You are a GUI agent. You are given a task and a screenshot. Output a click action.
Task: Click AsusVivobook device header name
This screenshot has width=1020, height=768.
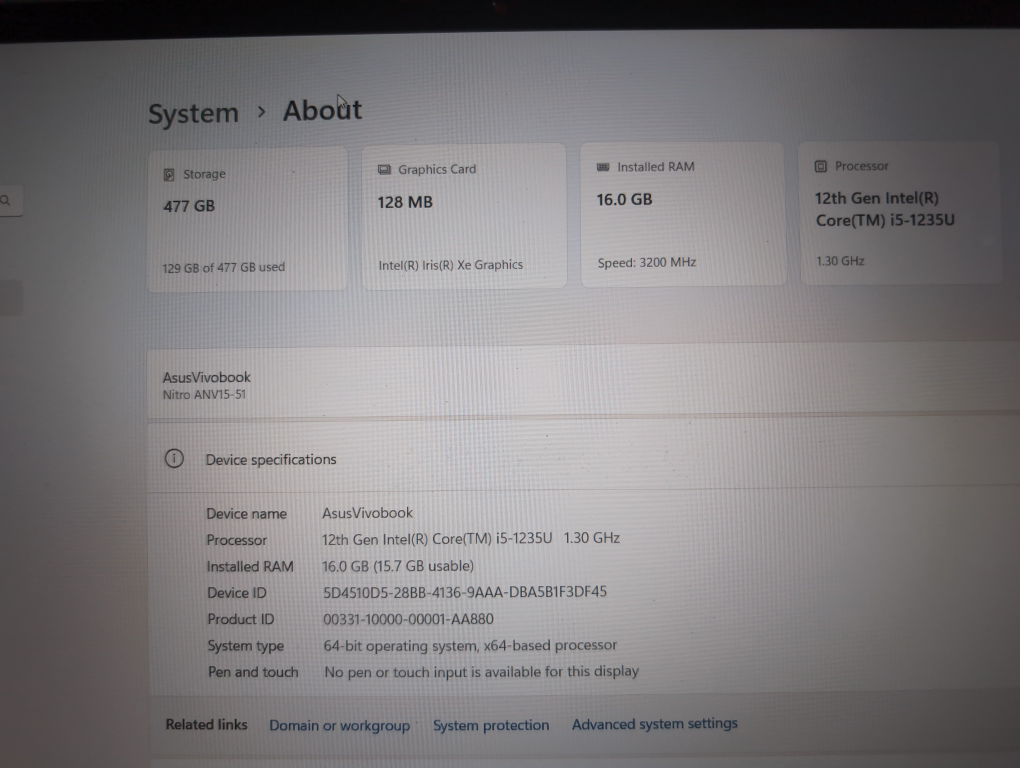click(x=206, y=377)
